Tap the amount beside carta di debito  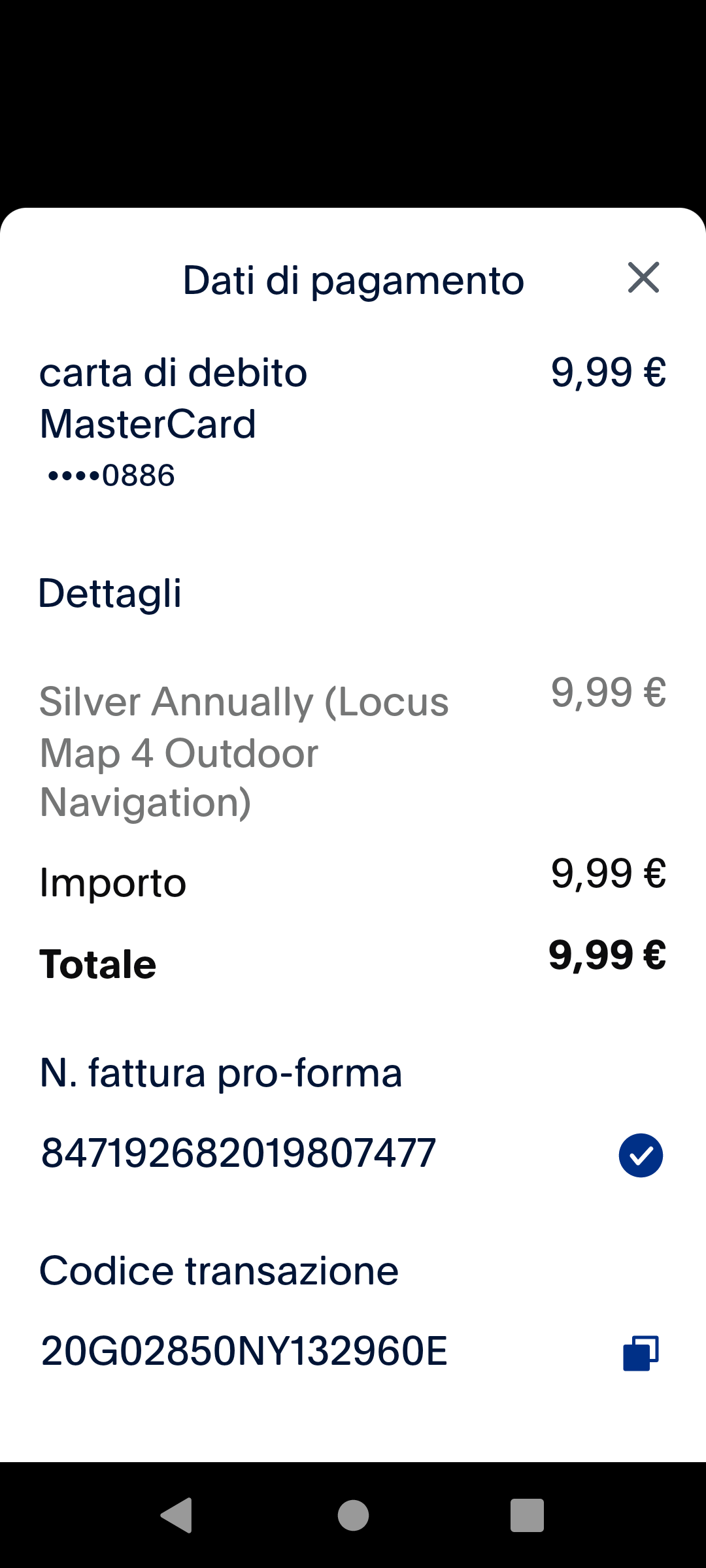click(x=608, y=372)
